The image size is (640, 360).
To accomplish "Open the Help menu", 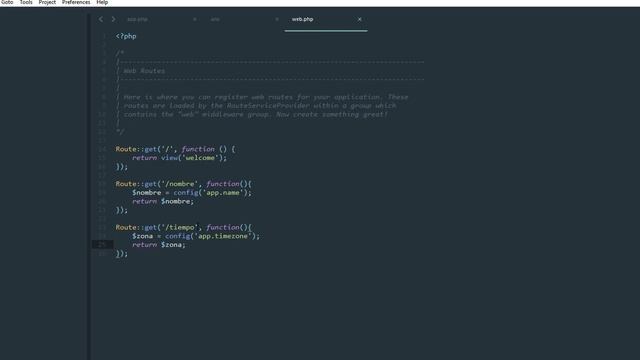I will (x=102, y=2).
